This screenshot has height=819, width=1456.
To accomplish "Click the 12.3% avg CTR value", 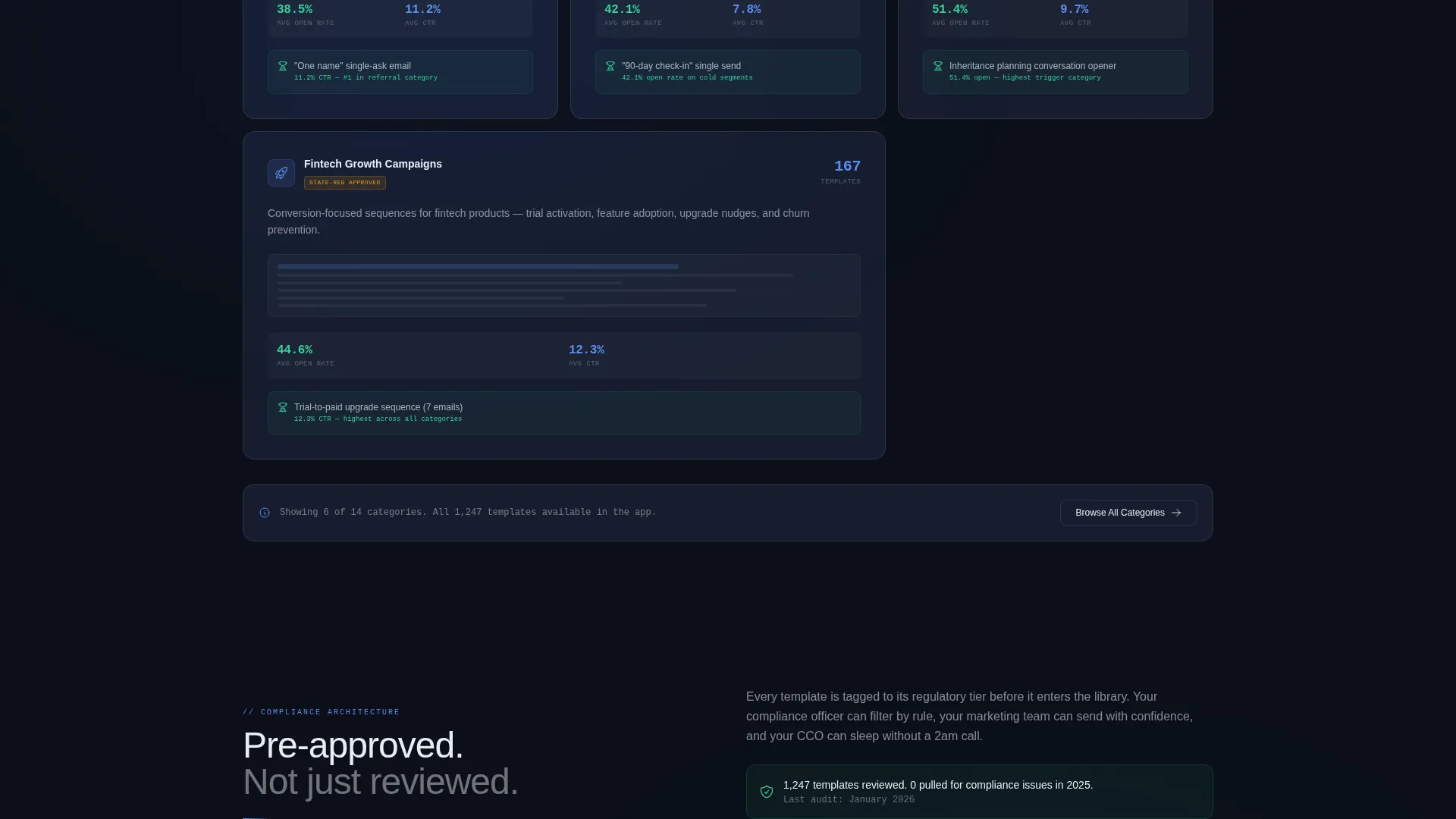I will tap(586, 350).
